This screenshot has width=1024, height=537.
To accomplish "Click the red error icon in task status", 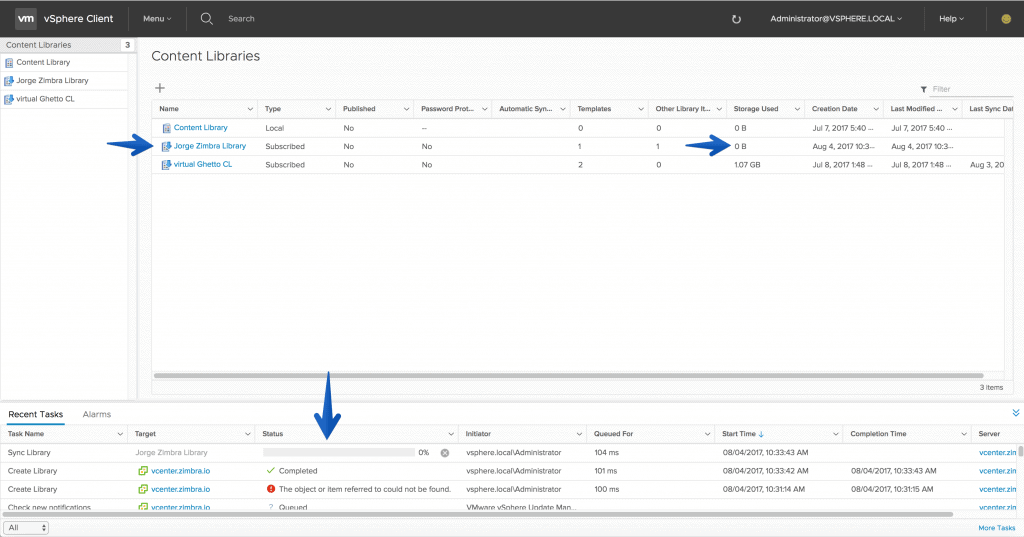I will click(271, 489).
